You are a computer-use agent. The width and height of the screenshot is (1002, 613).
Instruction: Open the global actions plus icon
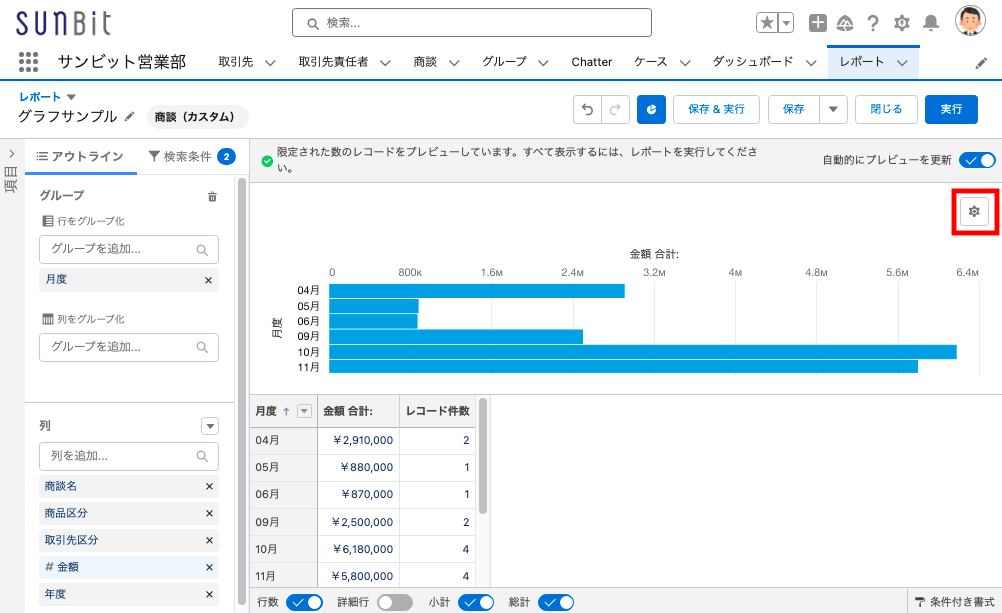(x=817, y=23)
